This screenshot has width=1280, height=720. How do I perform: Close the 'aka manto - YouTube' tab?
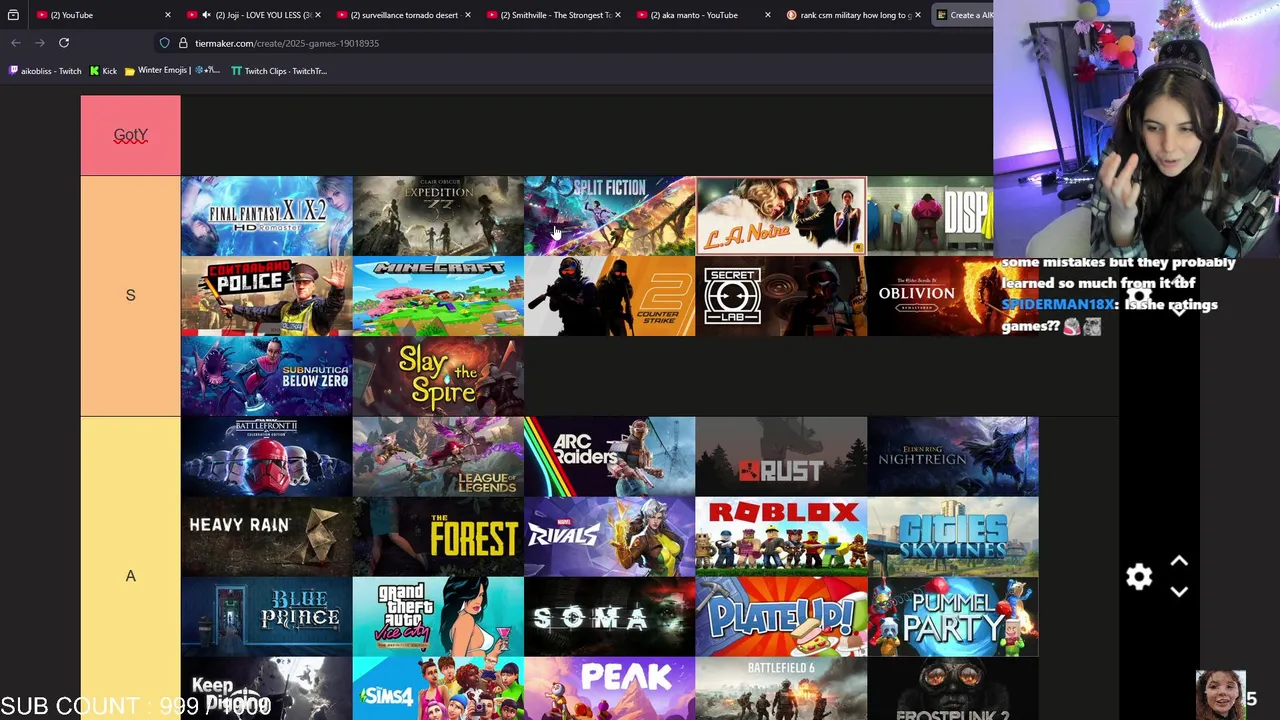click(x=767, y=15)
